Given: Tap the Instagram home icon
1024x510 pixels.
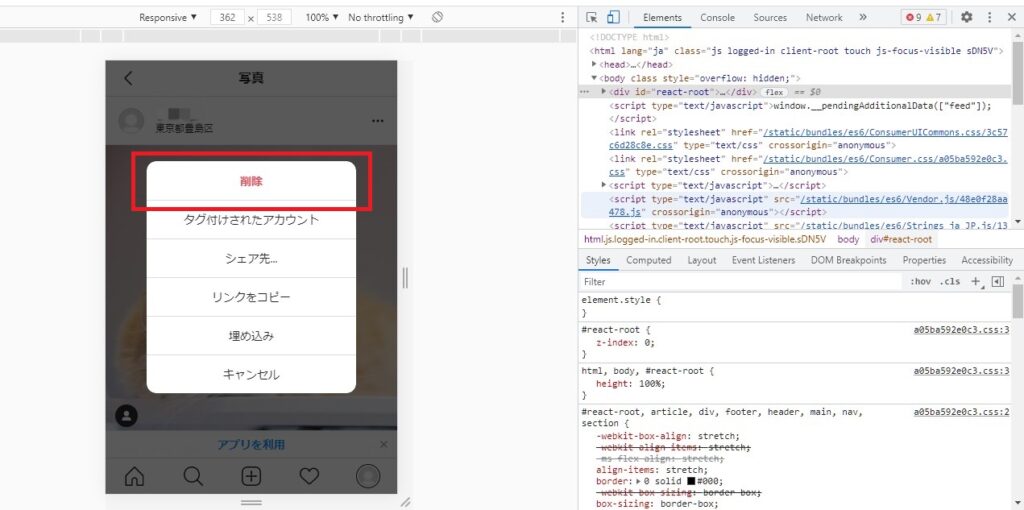Looking at the screenshot, I should pos(134,476).
